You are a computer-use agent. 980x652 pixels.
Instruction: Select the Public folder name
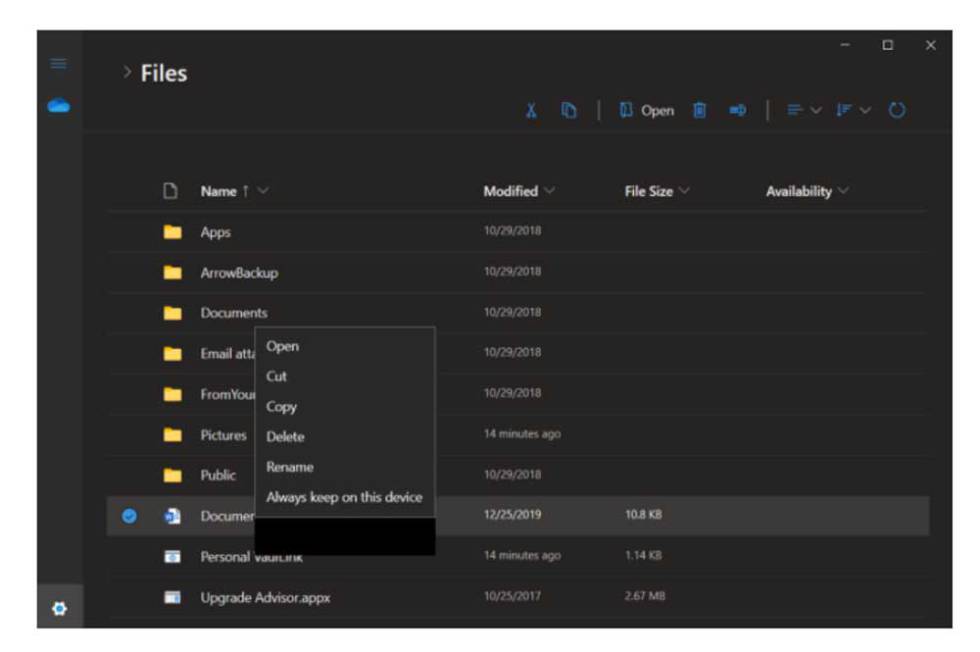(218, 475)
